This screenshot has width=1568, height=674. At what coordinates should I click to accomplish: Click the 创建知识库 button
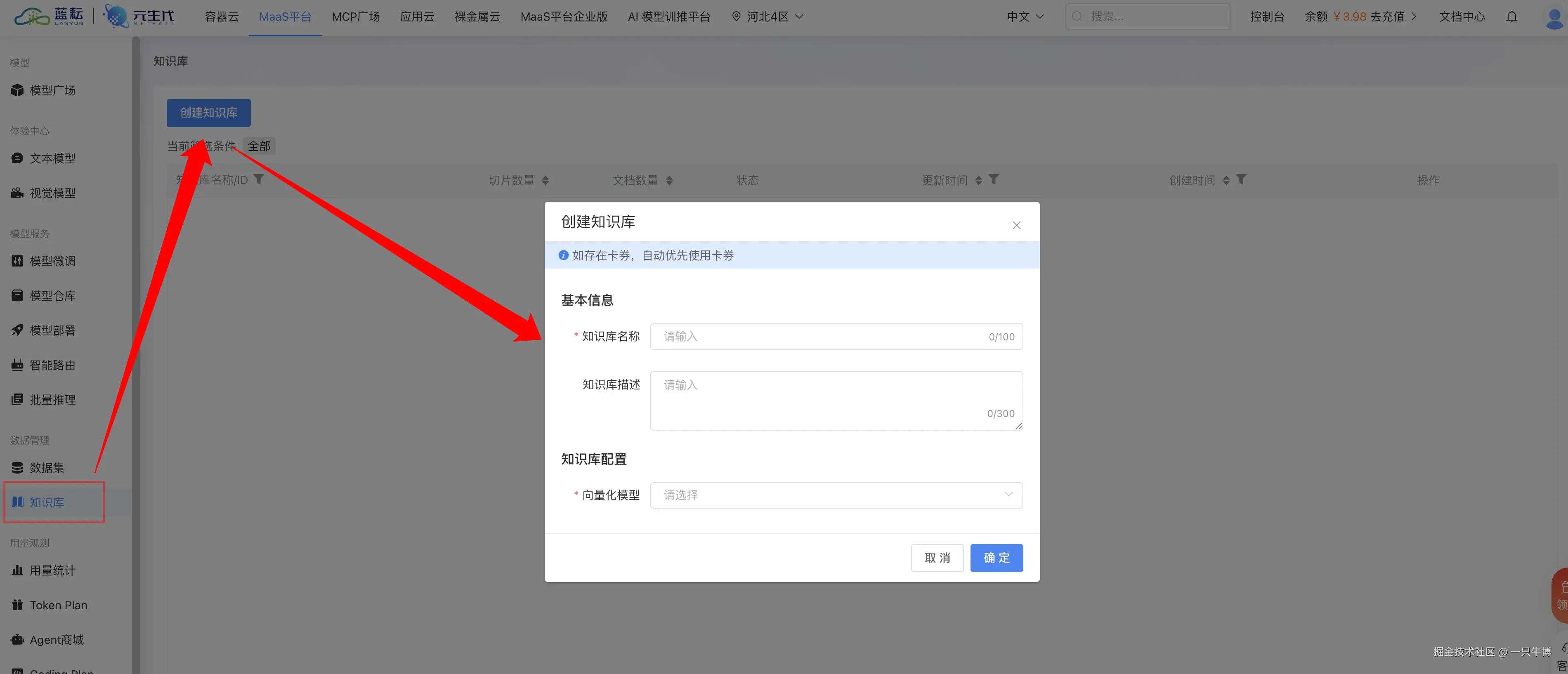click(209, 113)
